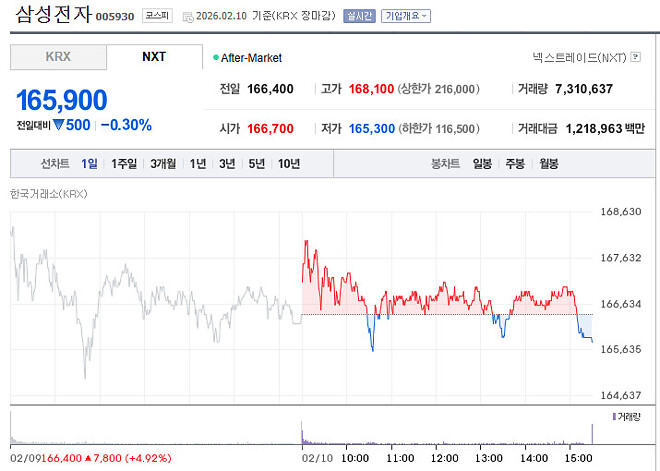
Task: Click the current price 165,900
Action: coord(61,100)
